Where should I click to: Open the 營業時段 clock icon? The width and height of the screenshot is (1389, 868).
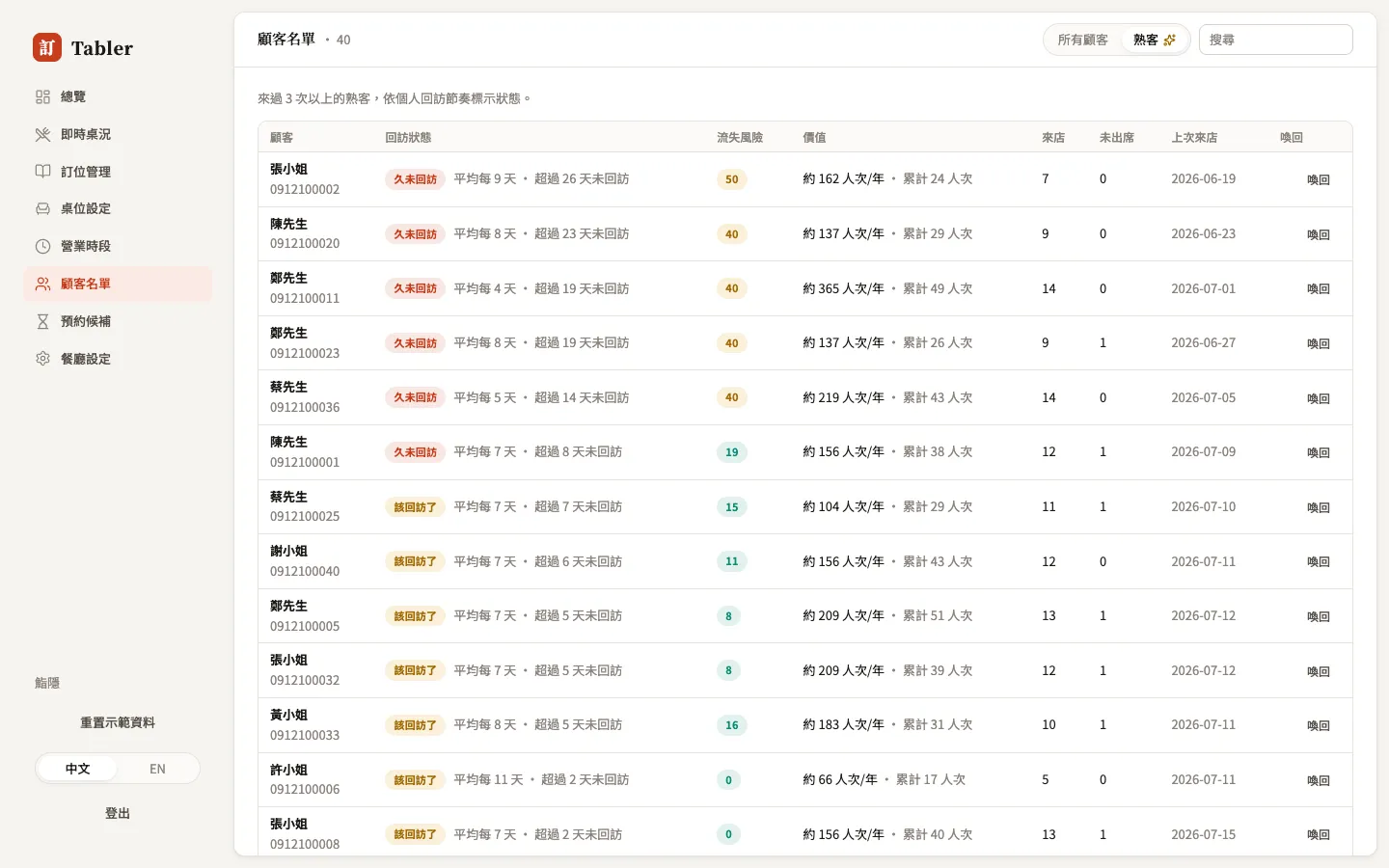[42, 246]
